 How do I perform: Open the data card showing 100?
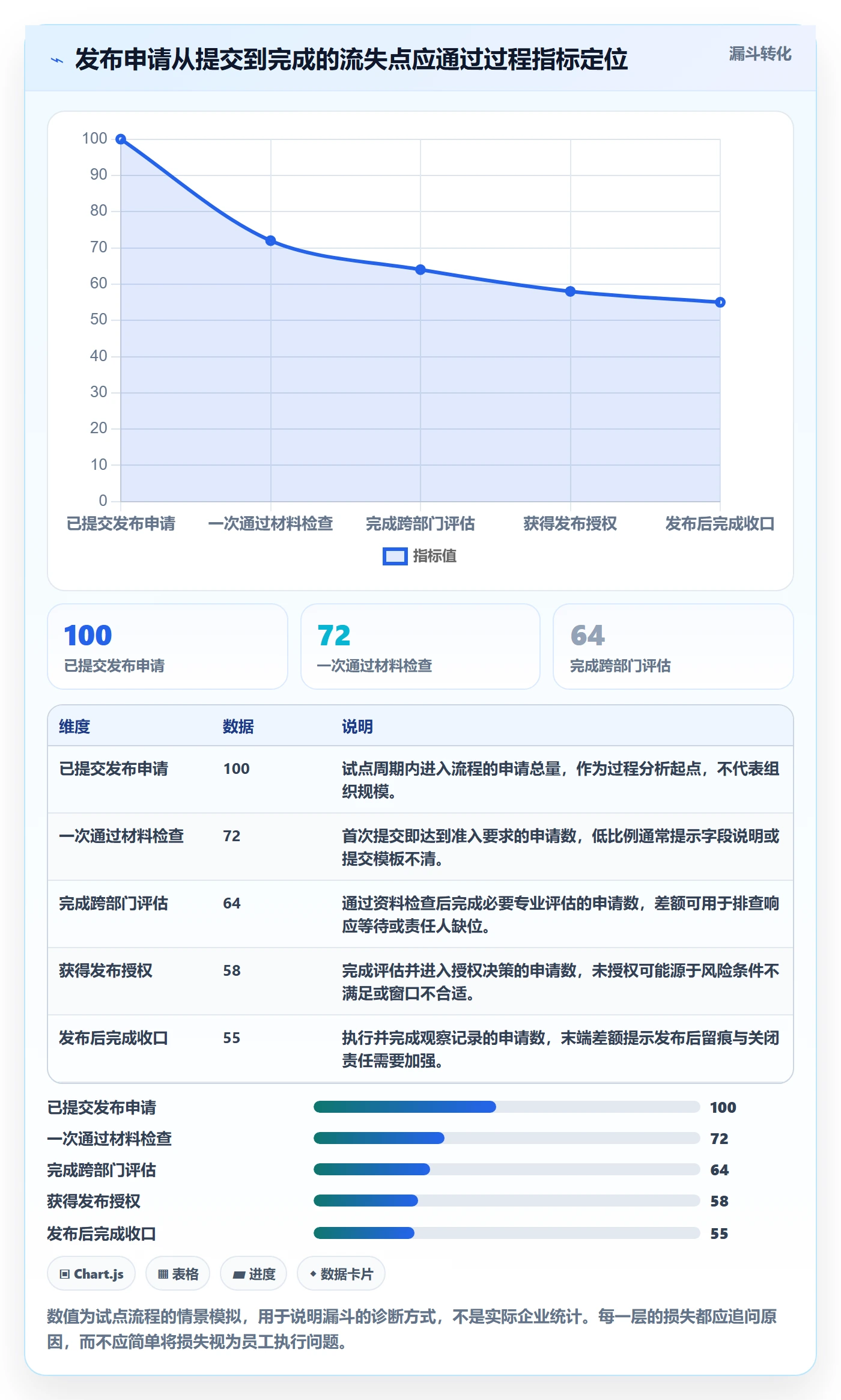click(168, 647)
